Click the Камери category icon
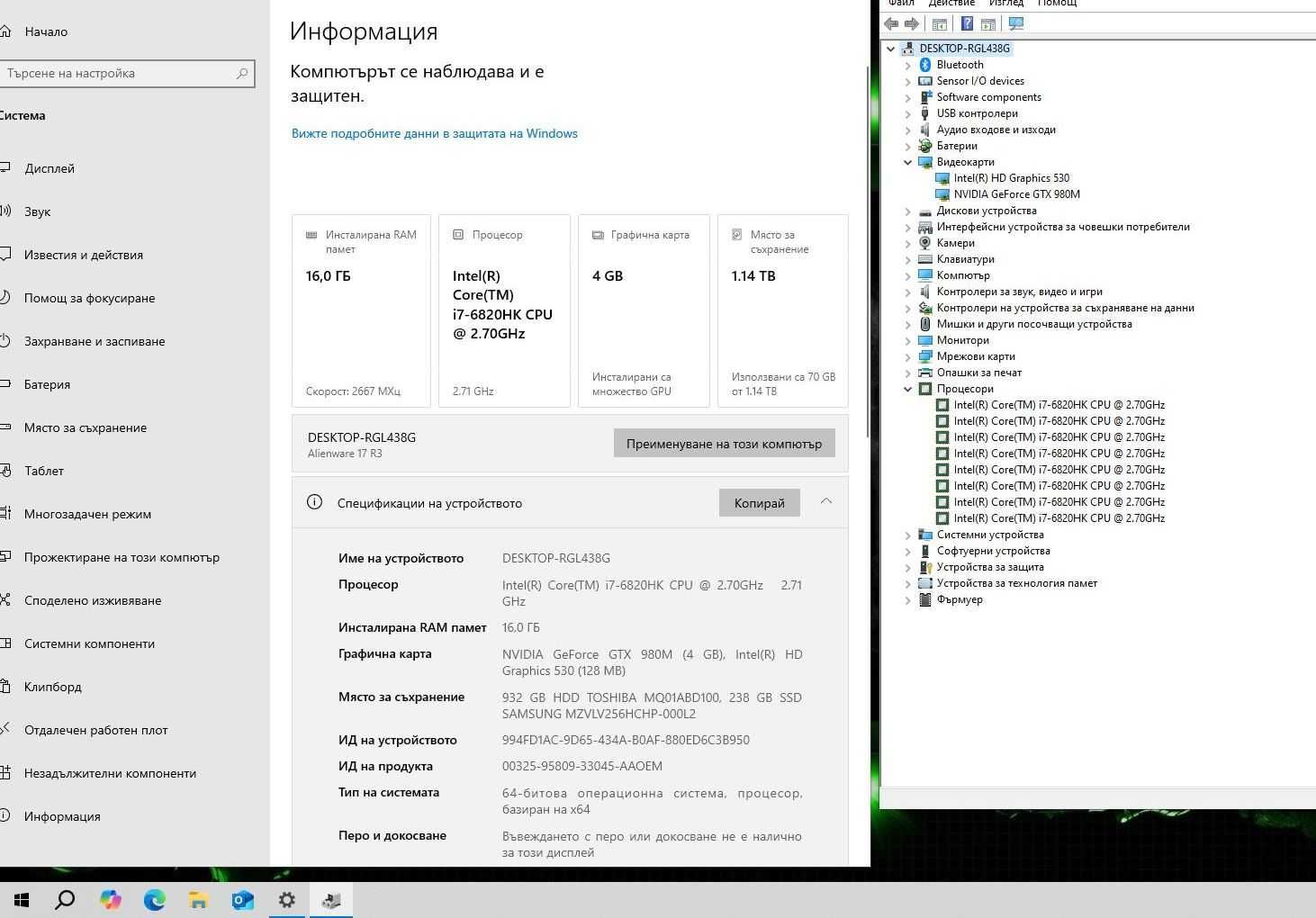 tap(924, 243)
